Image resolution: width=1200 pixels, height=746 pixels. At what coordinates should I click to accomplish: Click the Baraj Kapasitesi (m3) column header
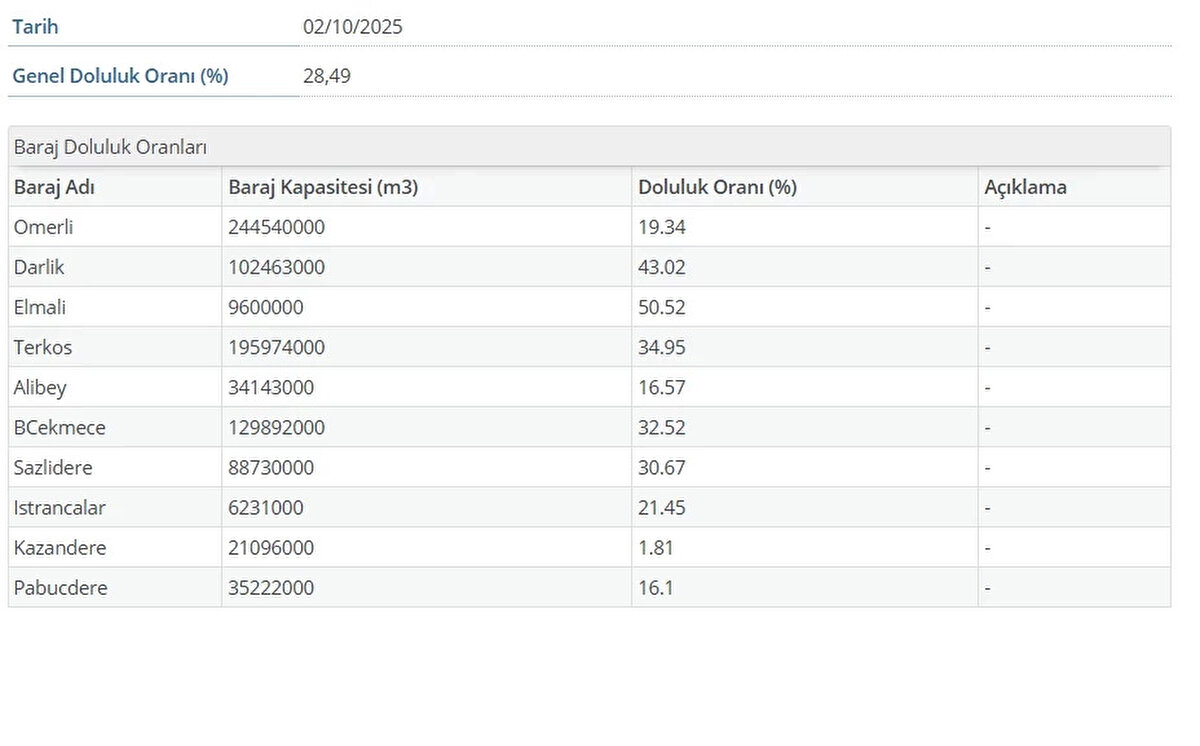click(323, 187)
